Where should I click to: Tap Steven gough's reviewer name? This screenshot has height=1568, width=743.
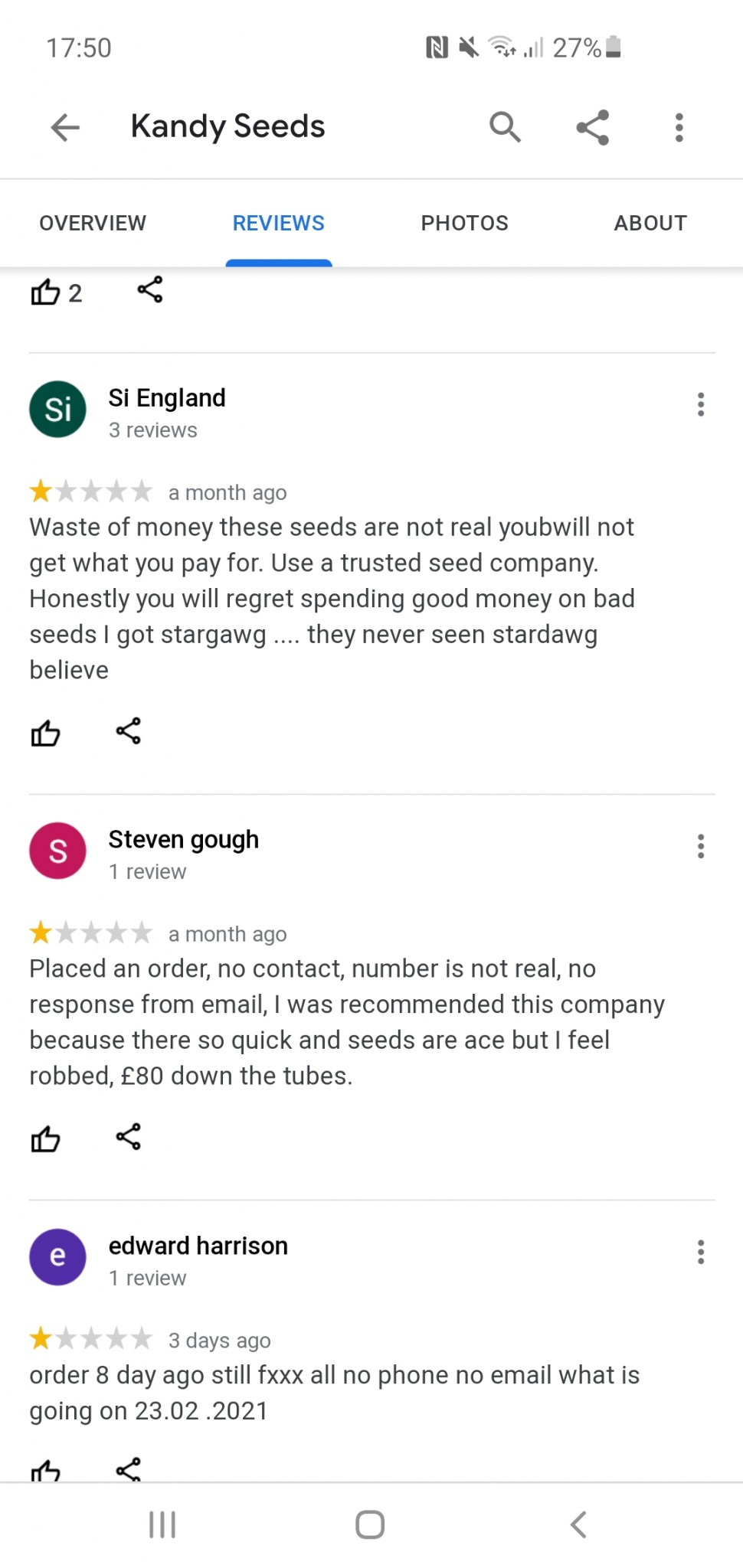coord(184,840)
